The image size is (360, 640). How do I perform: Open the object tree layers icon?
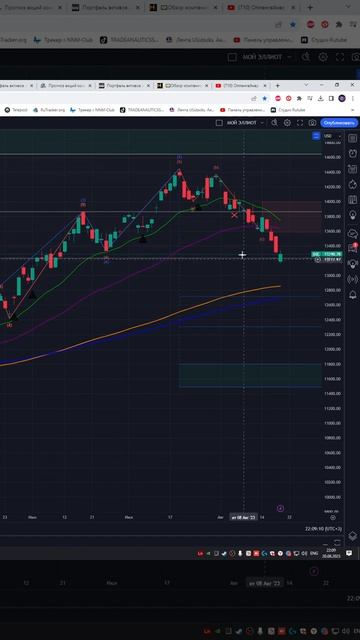(352, 536)
